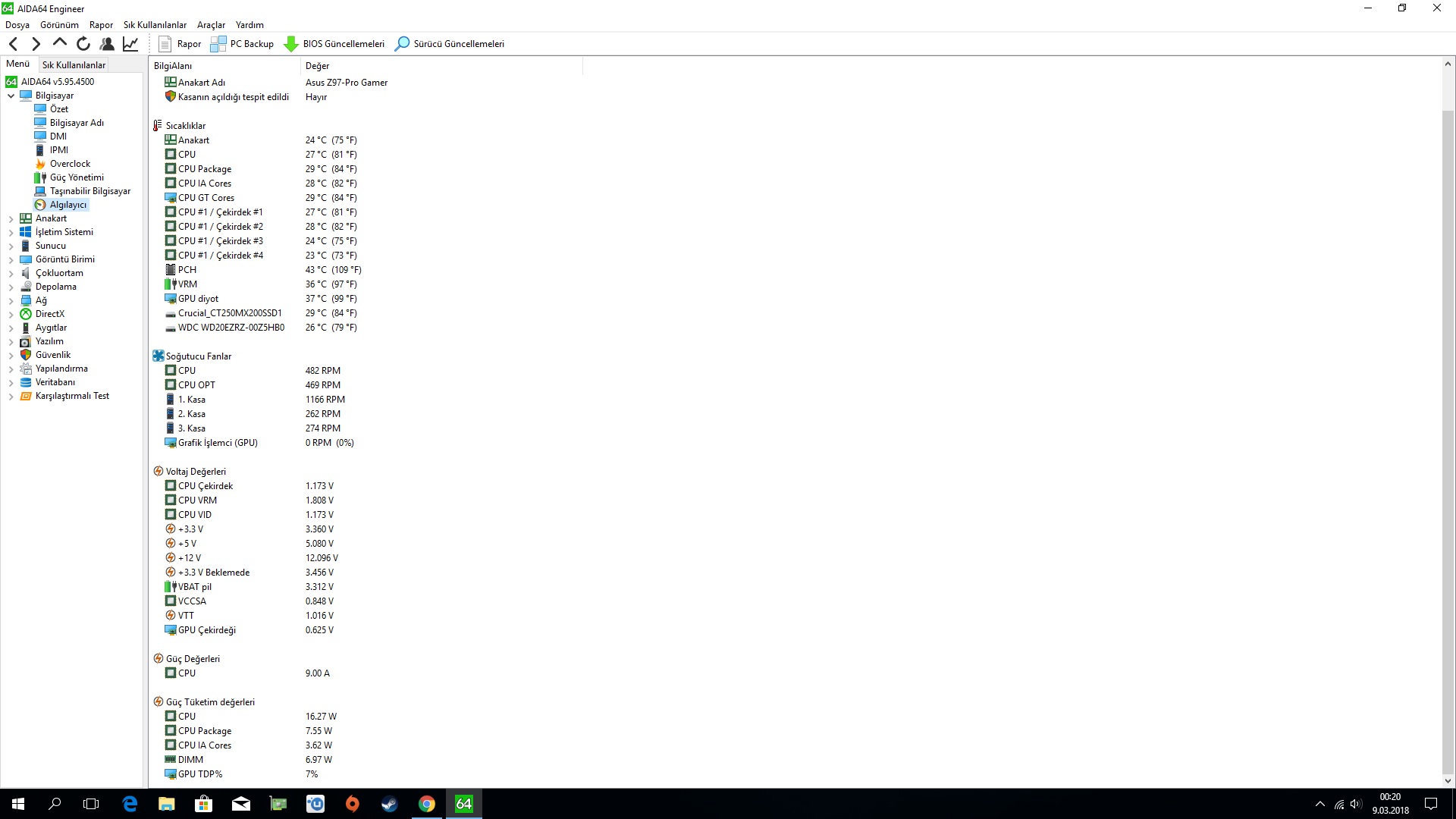Click the BilgiAlanı column header

pos(225,66)
